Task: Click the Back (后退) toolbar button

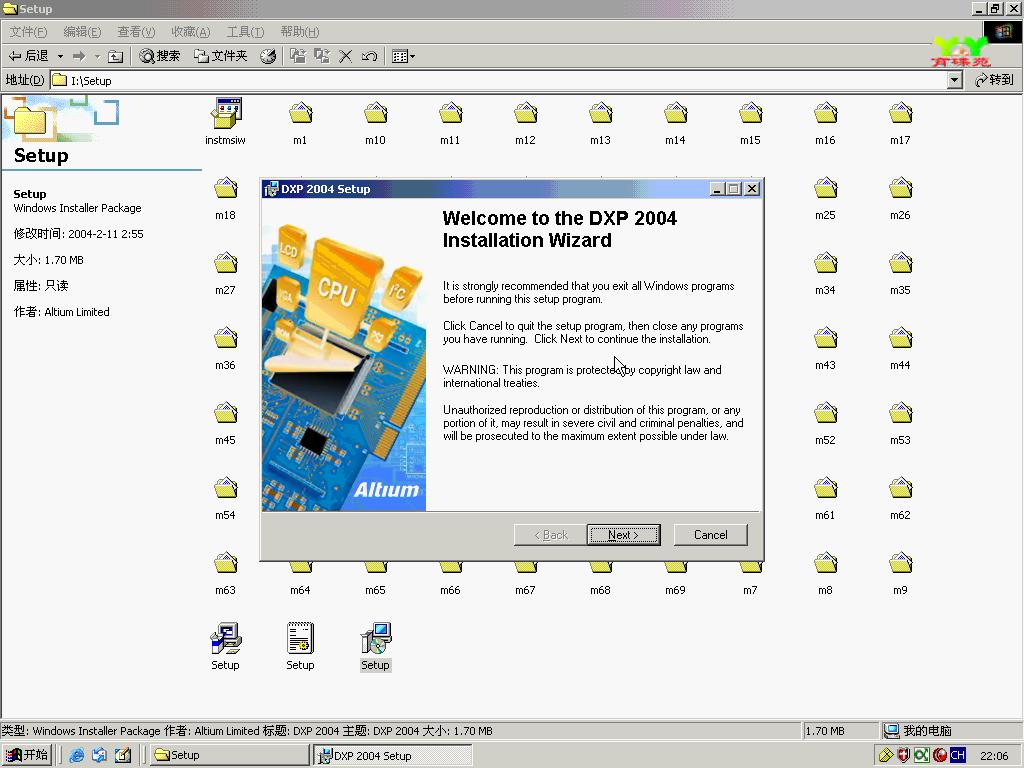Action: pyautogui.click(x=28, y=56)
